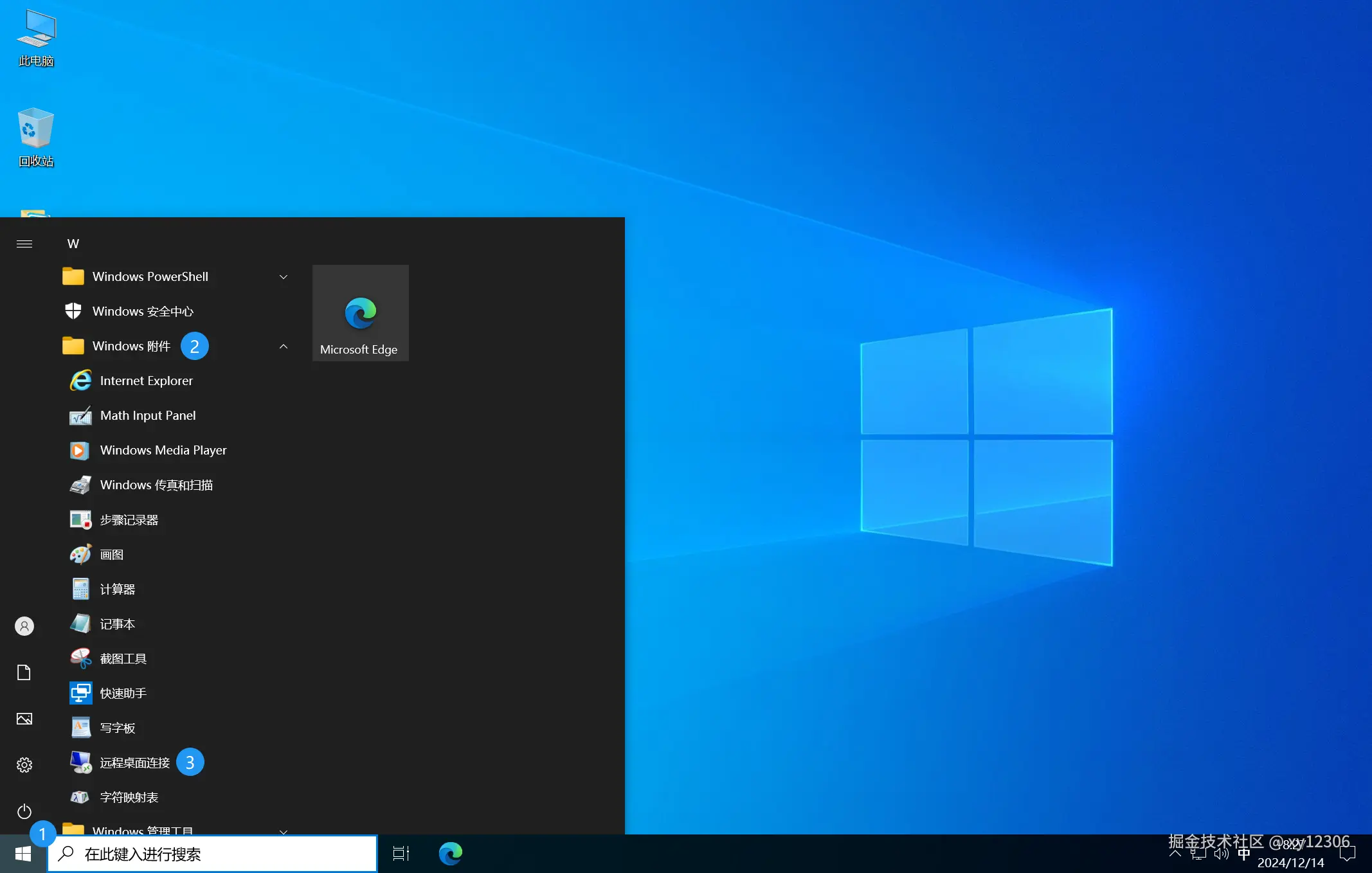The image size is (1372, 873).
Task: Open Notepad (记事本)
Action: tap(117, 624)
